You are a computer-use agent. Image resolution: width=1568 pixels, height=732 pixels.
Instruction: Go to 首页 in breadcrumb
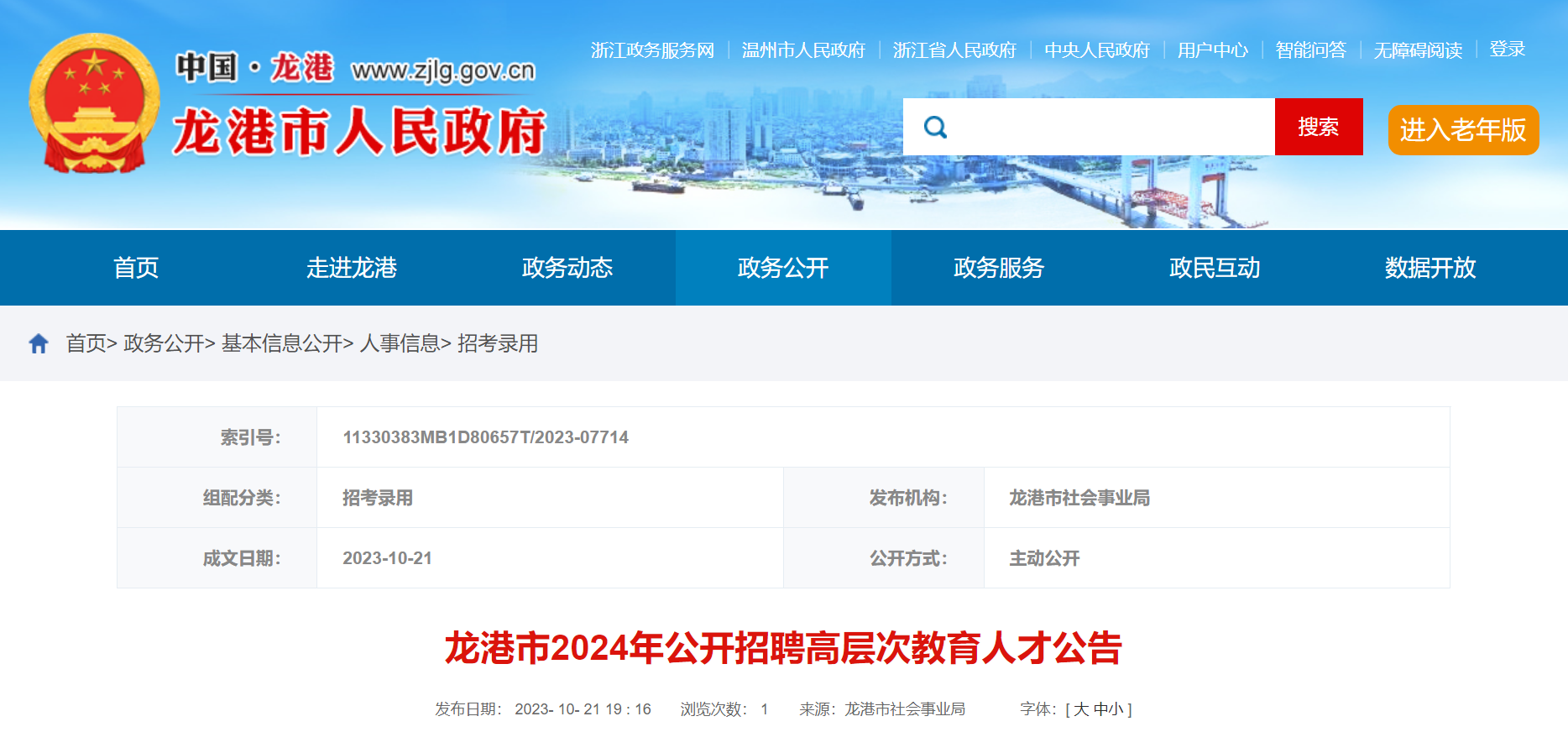point(86,343)
